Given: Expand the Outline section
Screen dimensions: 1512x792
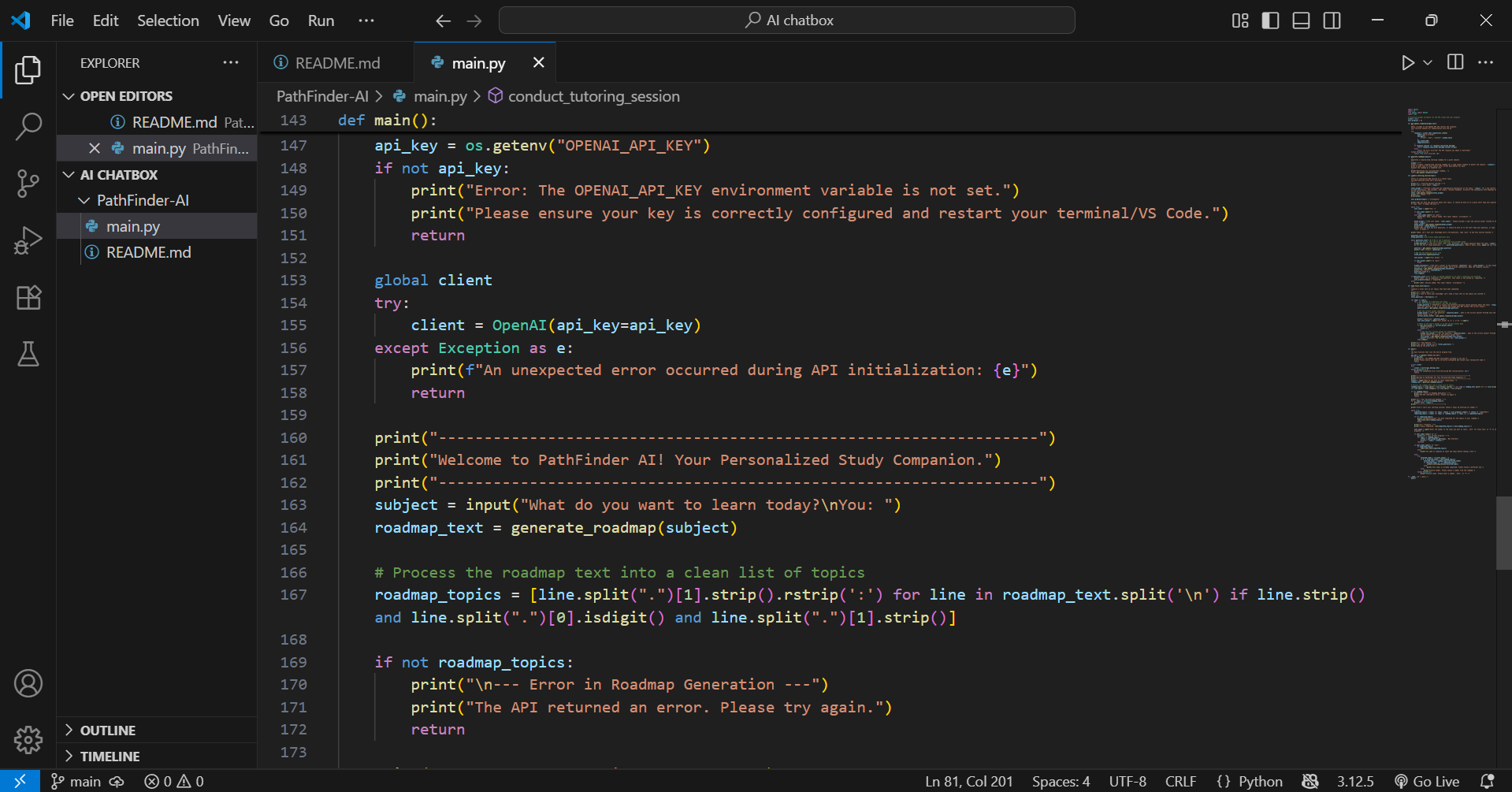Looking at the screenshot, I should point(108,731).
